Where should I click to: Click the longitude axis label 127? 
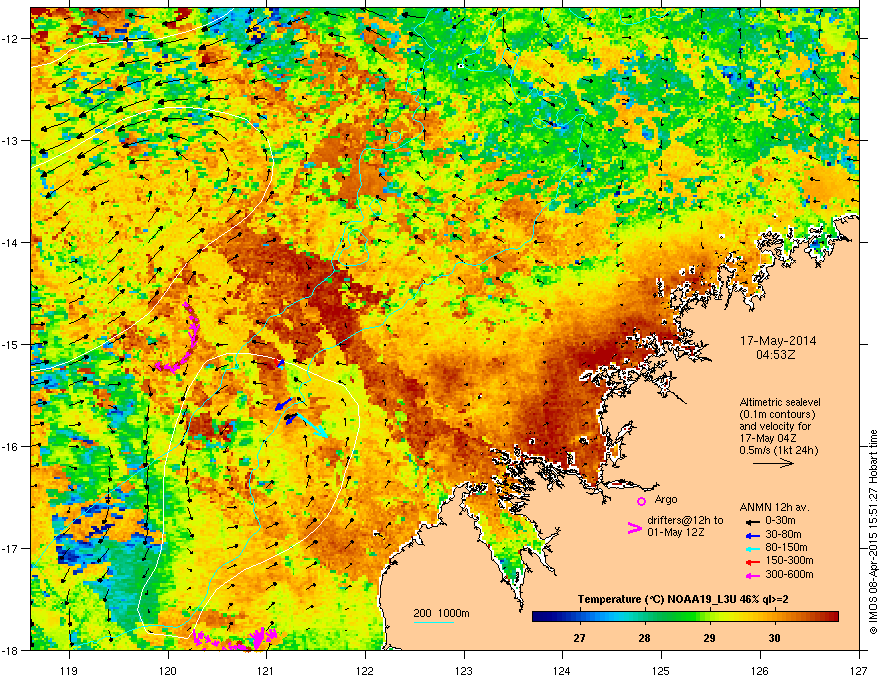point(859,670)
